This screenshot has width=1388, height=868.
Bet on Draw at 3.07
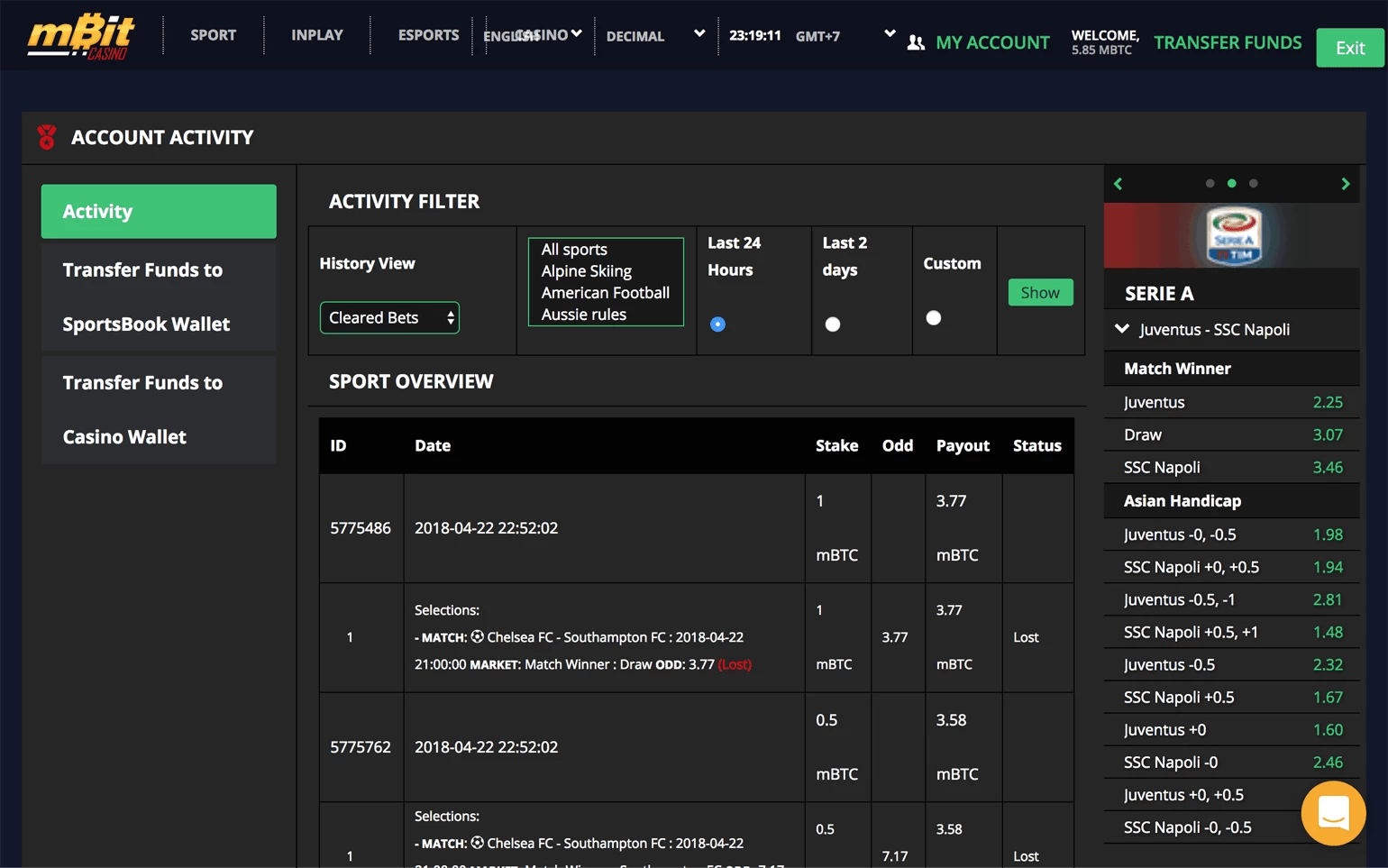[1231, 434]
